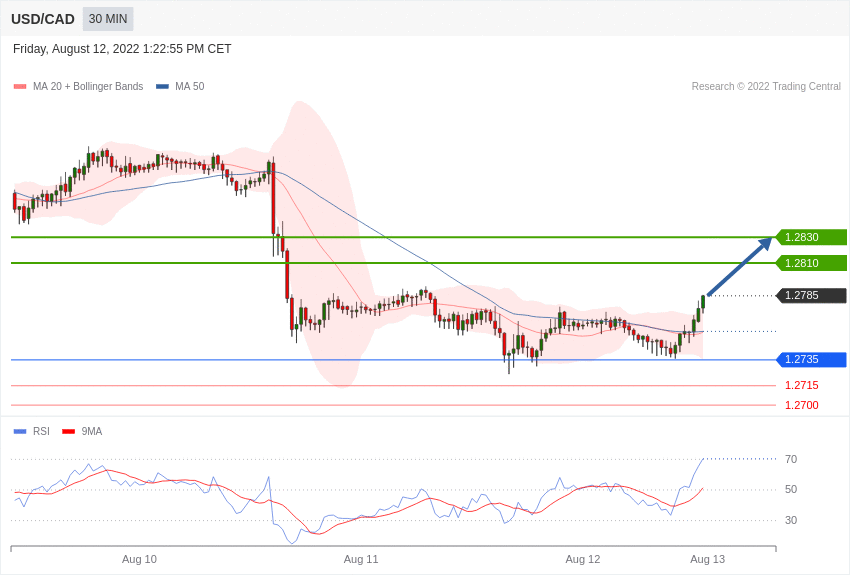Click the Aug 12 date axis label
850x576 pixels.
[583, 559]
